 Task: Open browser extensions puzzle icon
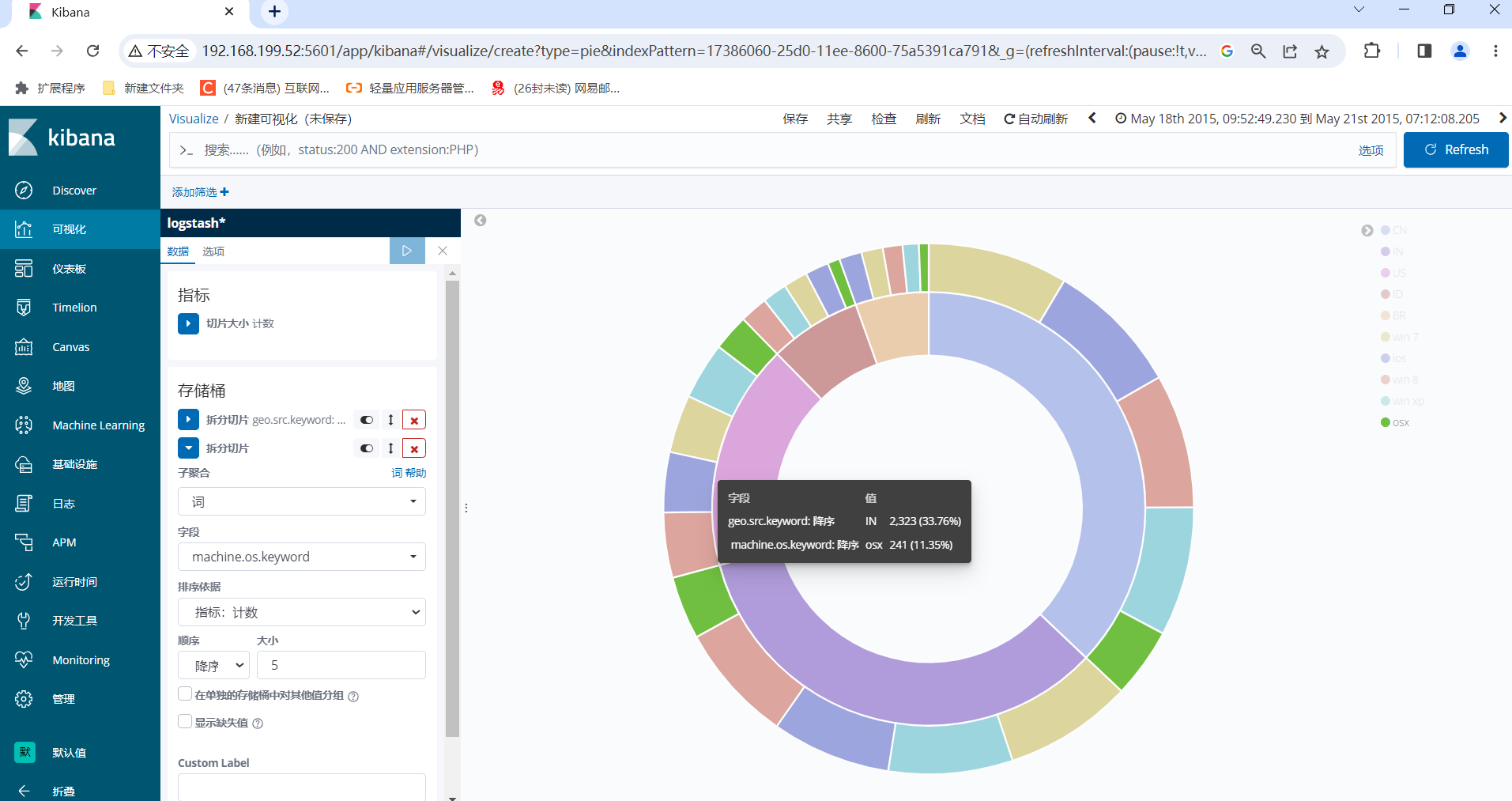pos(1372,51)
